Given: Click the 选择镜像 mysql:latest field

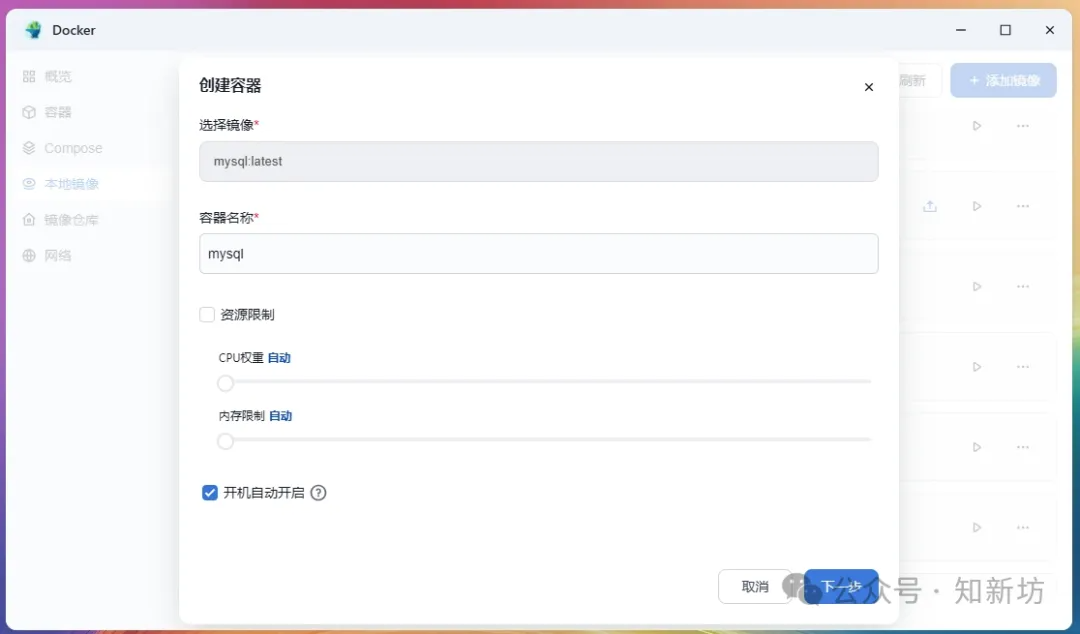Looking at the screenshot, I should click(538, 161).
